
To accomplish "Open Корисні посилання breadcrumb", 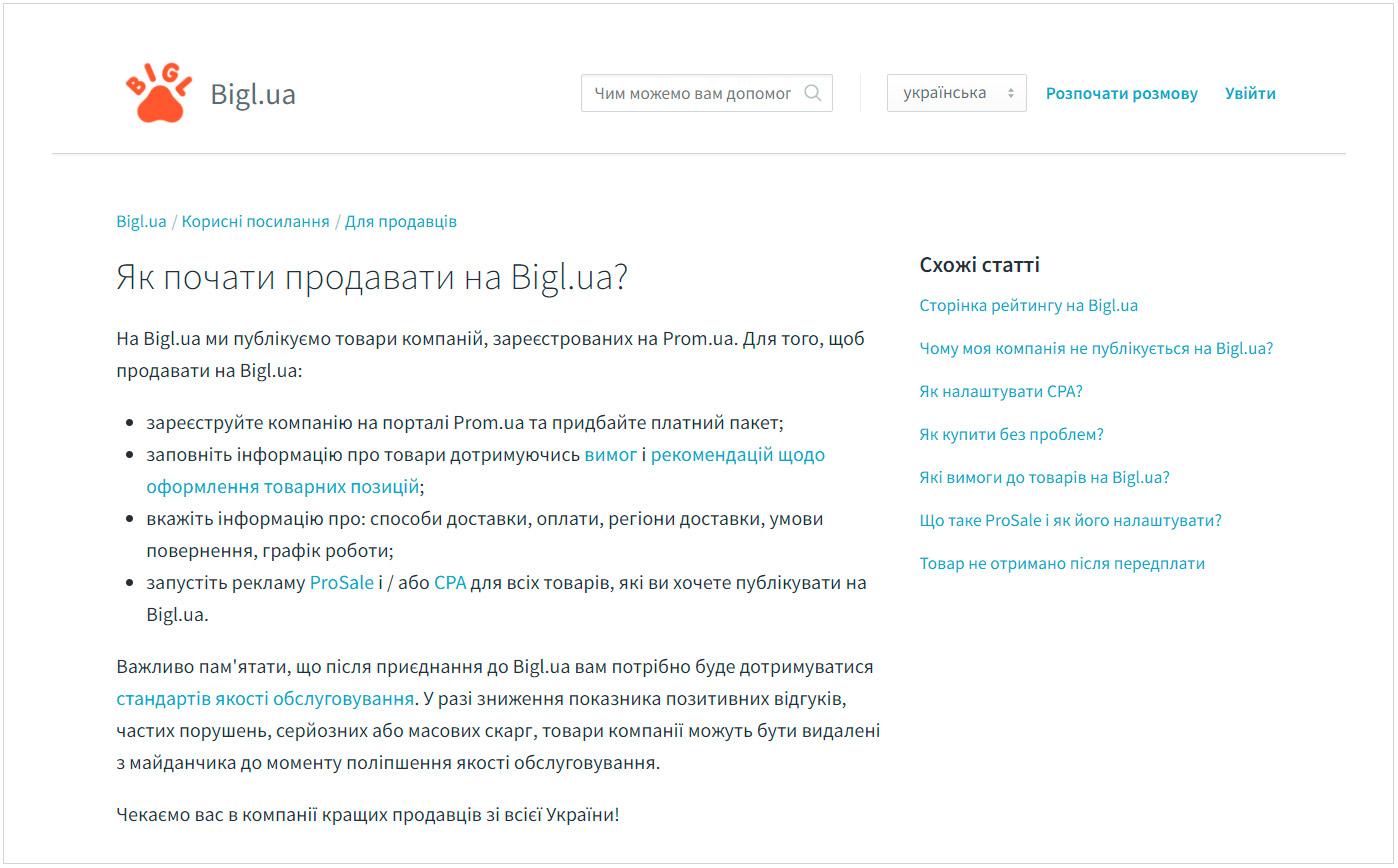I will click(x=255, y=221).
